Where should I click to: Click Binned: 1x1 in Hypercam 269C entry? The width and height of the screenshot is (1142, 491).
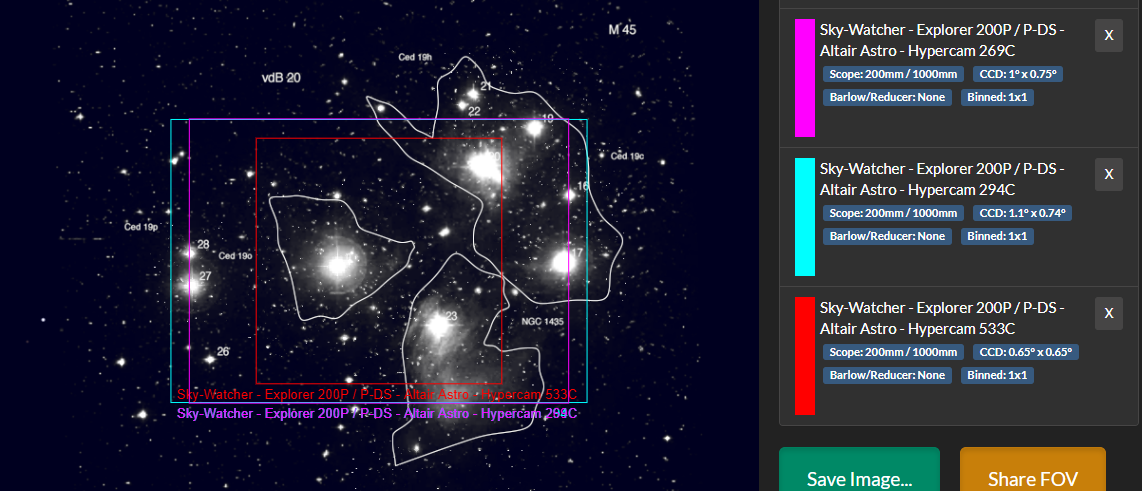pyautogui.click(x=997, y=98)
